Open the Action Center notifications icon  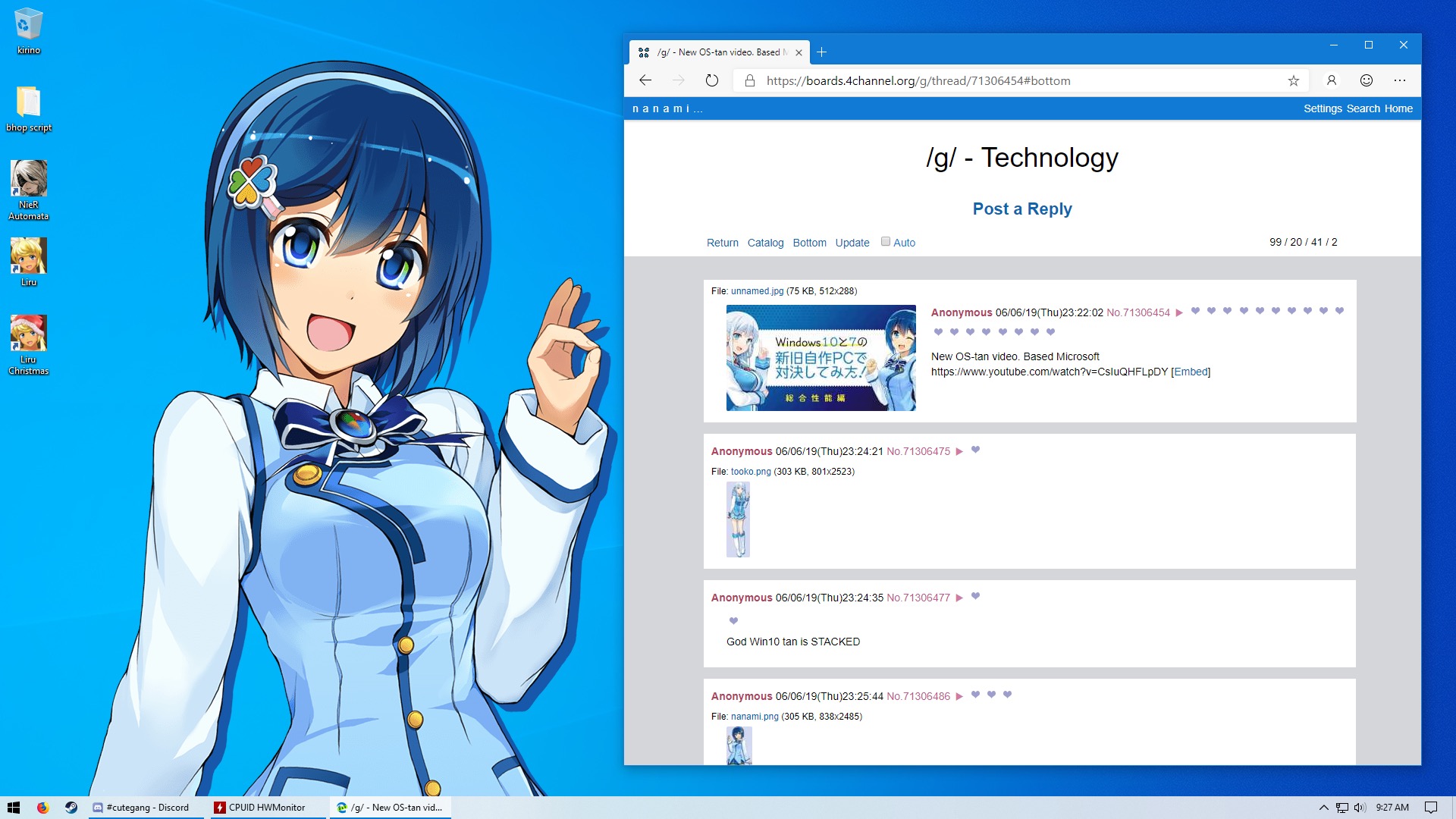click(1431, 808)
